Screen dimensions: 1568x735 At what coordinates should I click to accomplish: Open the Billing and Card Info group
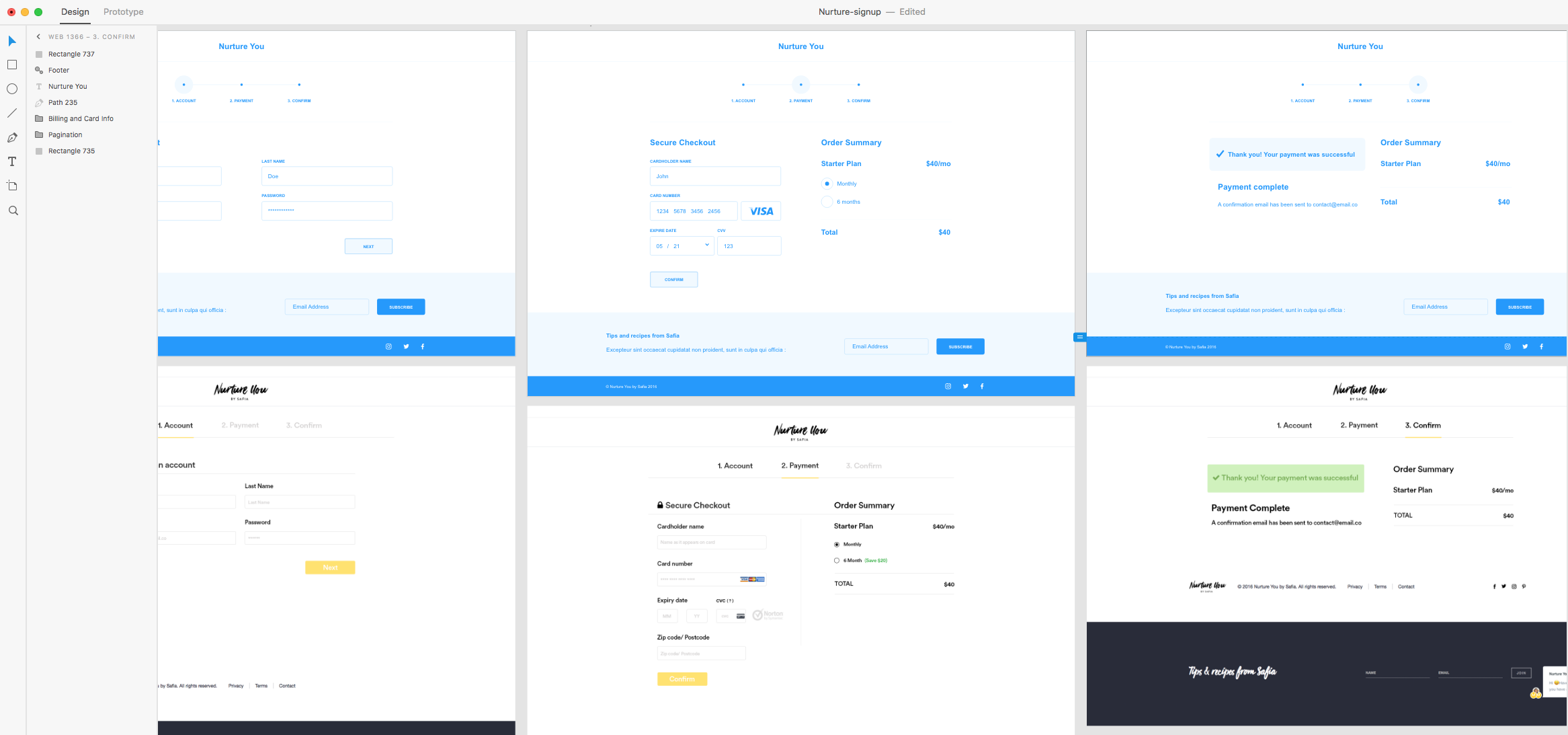point(81,118)
